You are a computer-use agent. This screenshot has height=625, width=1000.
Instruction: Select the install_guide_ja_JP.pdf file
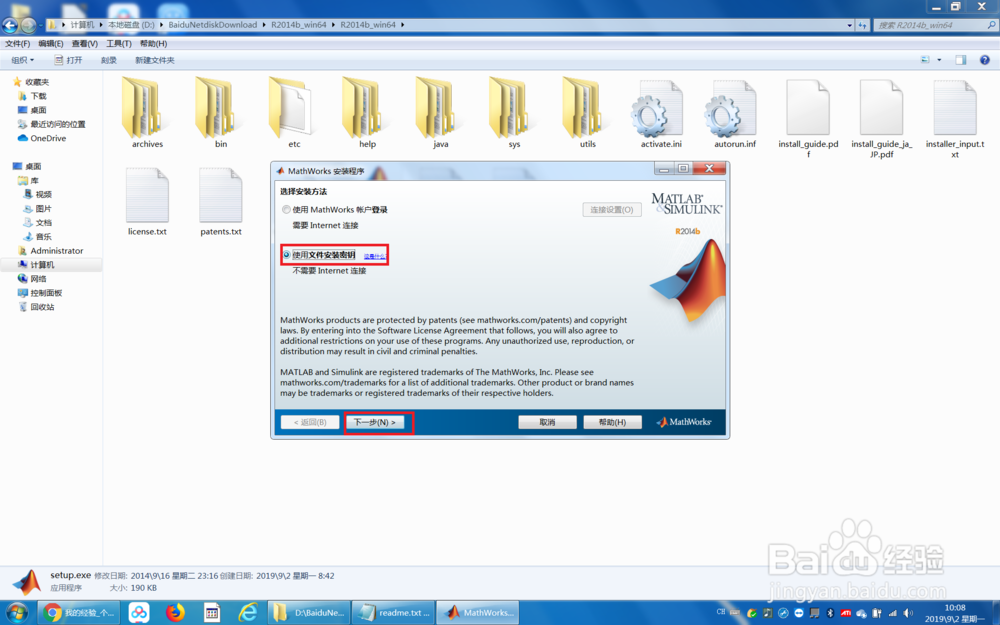click(881, 118)
